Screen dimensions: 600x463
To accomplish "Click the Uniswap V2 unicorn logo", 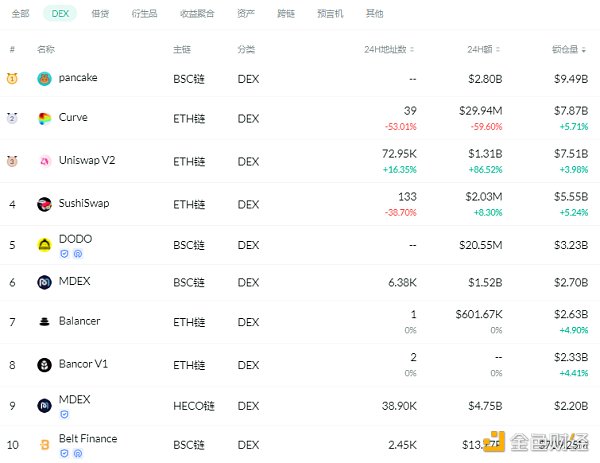I will click(44, 161).
